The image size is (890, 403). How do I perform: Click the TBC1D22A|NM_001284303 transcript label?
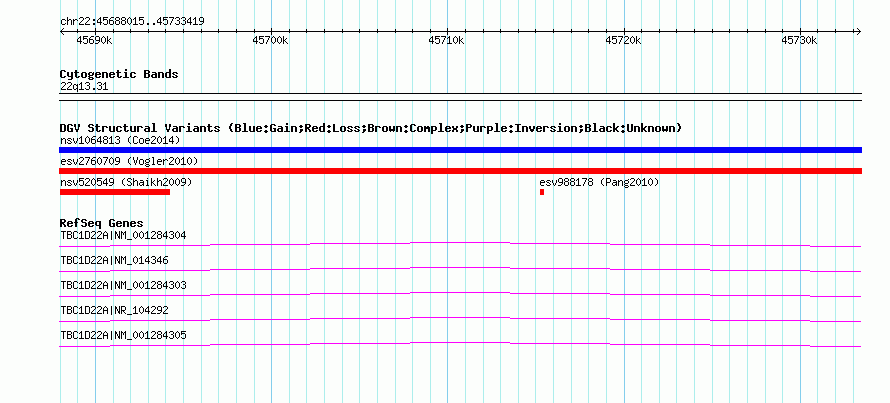click(x=123, y=285)
